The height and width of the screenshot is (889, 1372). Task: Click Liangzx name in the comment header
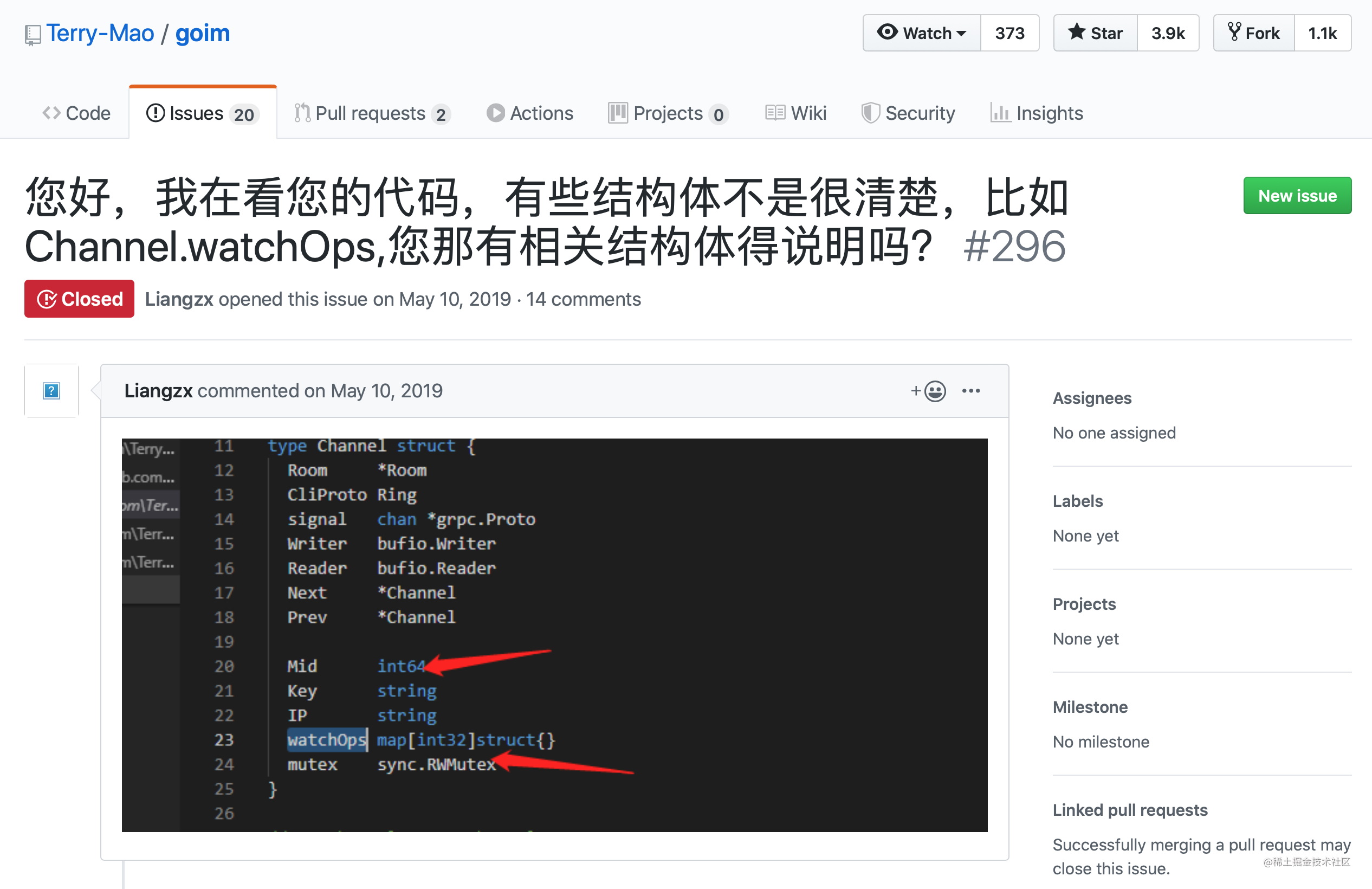(159, 391)
